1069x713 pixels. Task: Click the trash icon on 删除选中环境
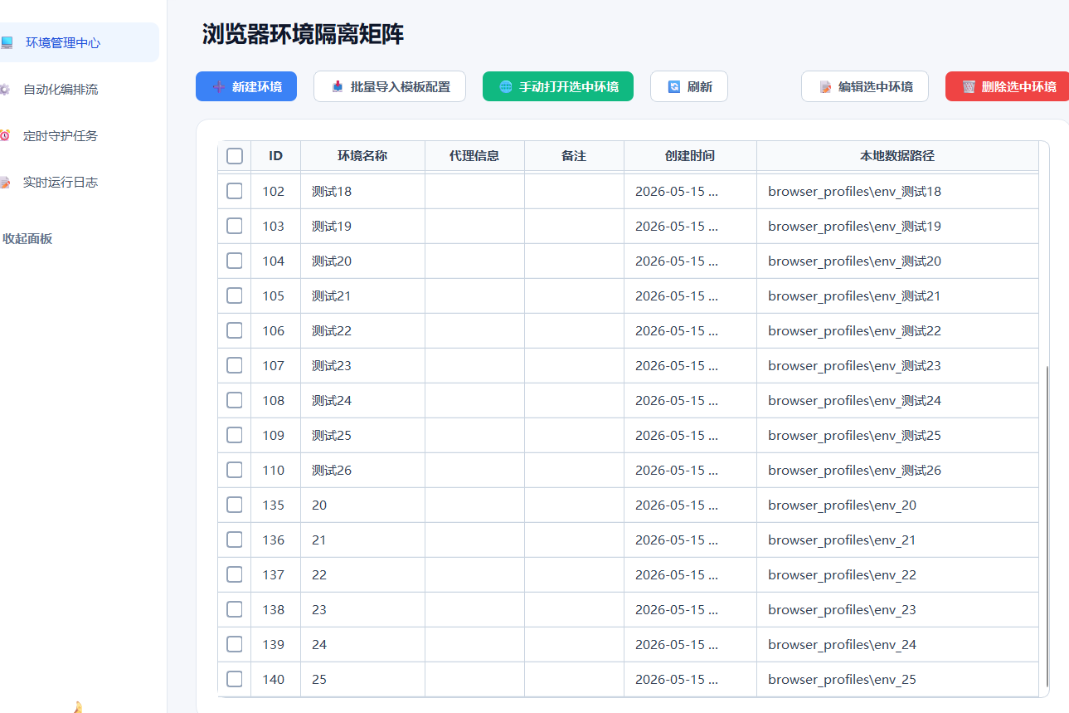[x=969, y=87]
